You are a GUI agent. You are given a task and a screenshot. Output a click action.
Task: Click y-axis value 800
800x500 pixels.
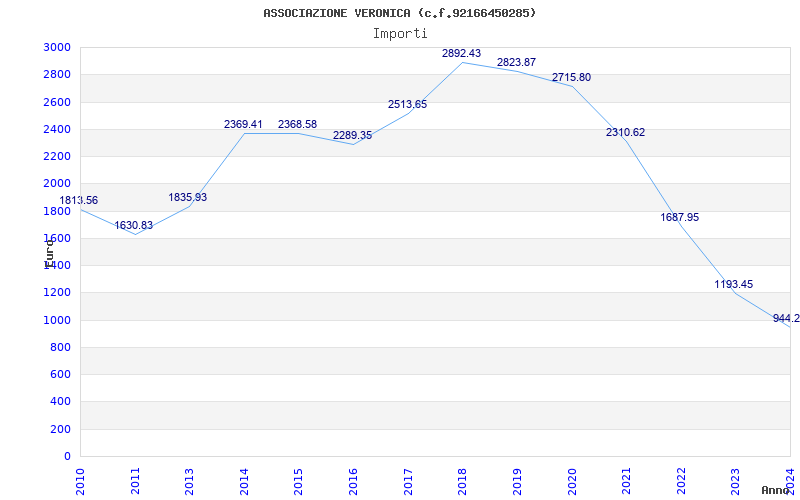pyautogui.click(x=60, y=347)
